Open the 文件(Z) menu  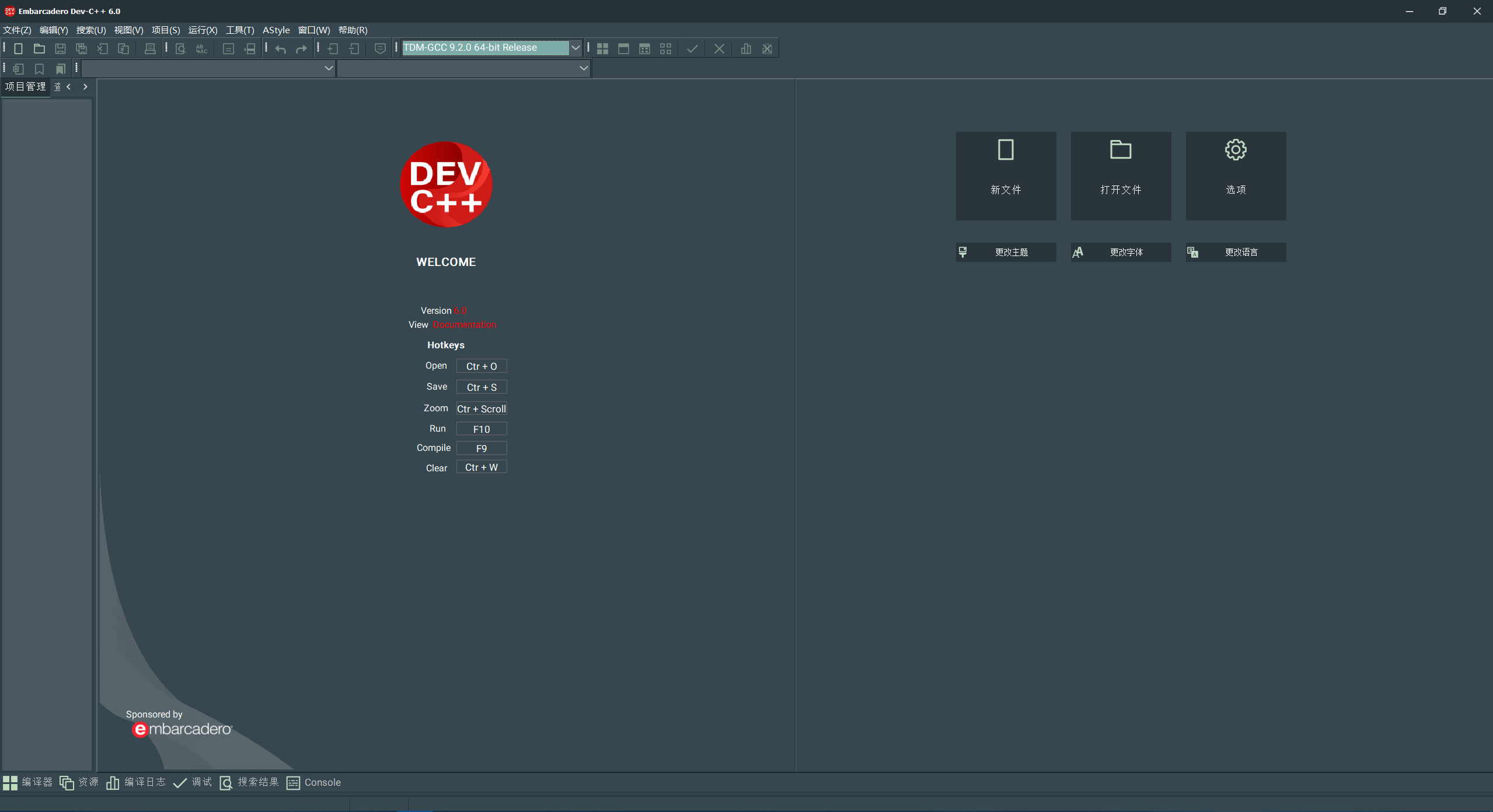[x=17, y=30]
